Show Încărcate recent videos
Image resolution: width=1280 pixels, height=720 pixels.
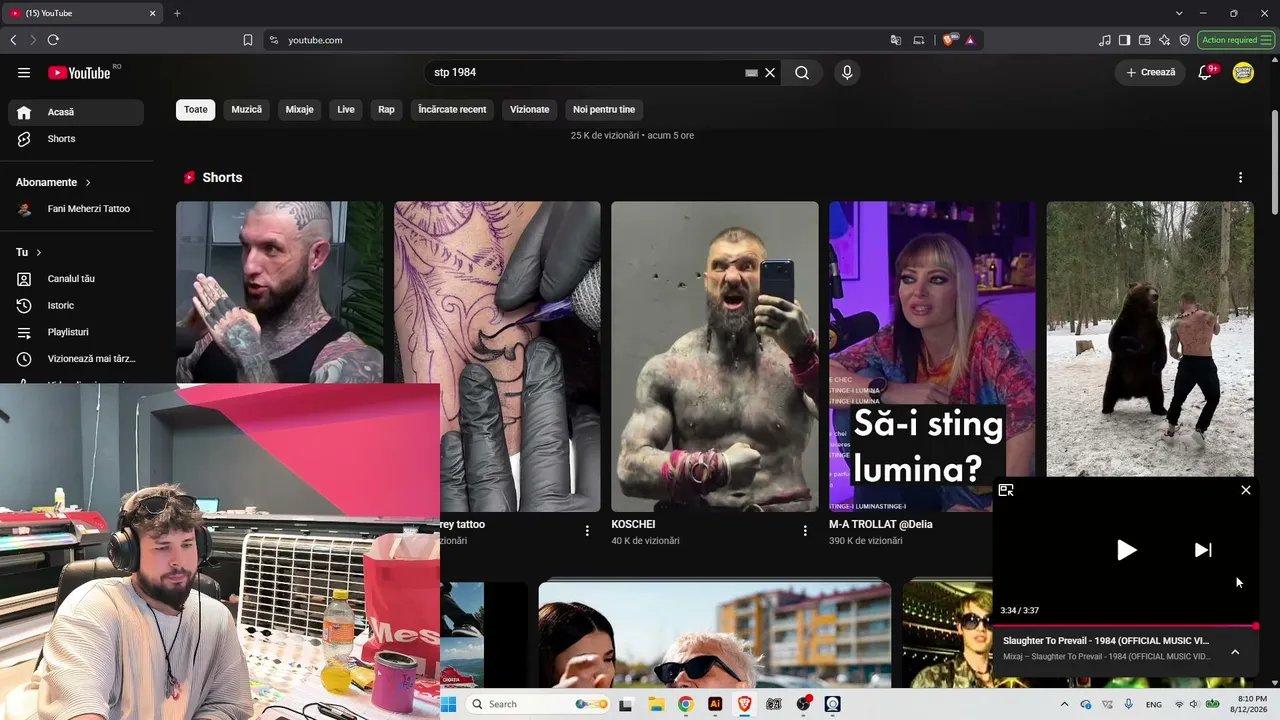(452, 109)
